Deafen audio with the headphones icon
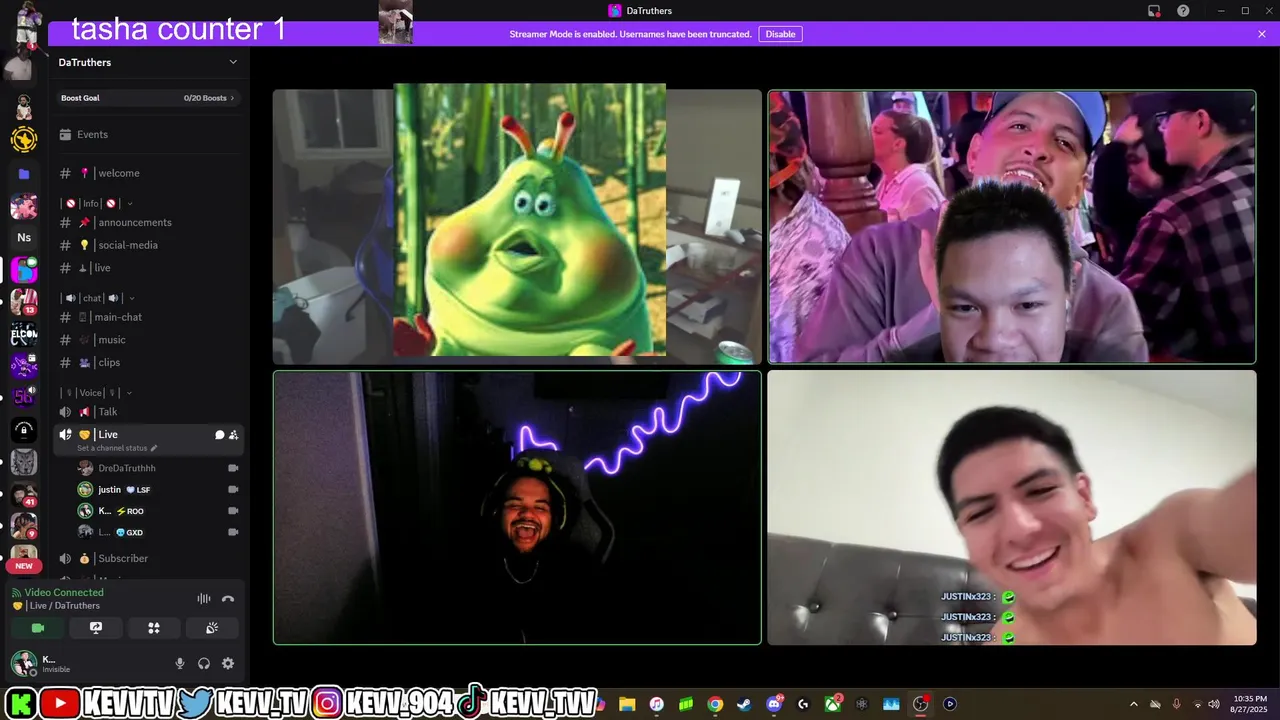 204,663
